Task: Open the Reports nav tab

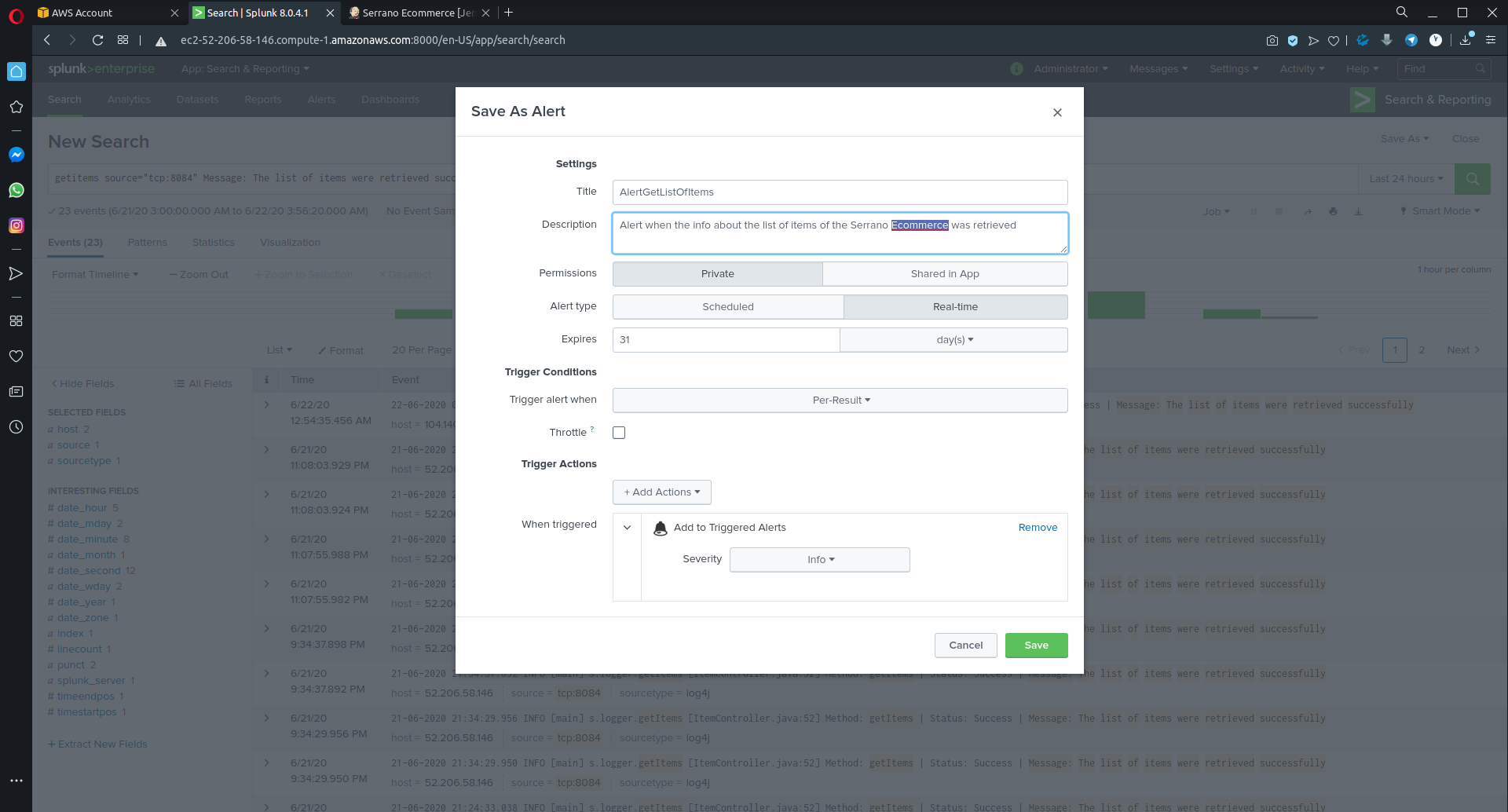Action: click(263, 100)
